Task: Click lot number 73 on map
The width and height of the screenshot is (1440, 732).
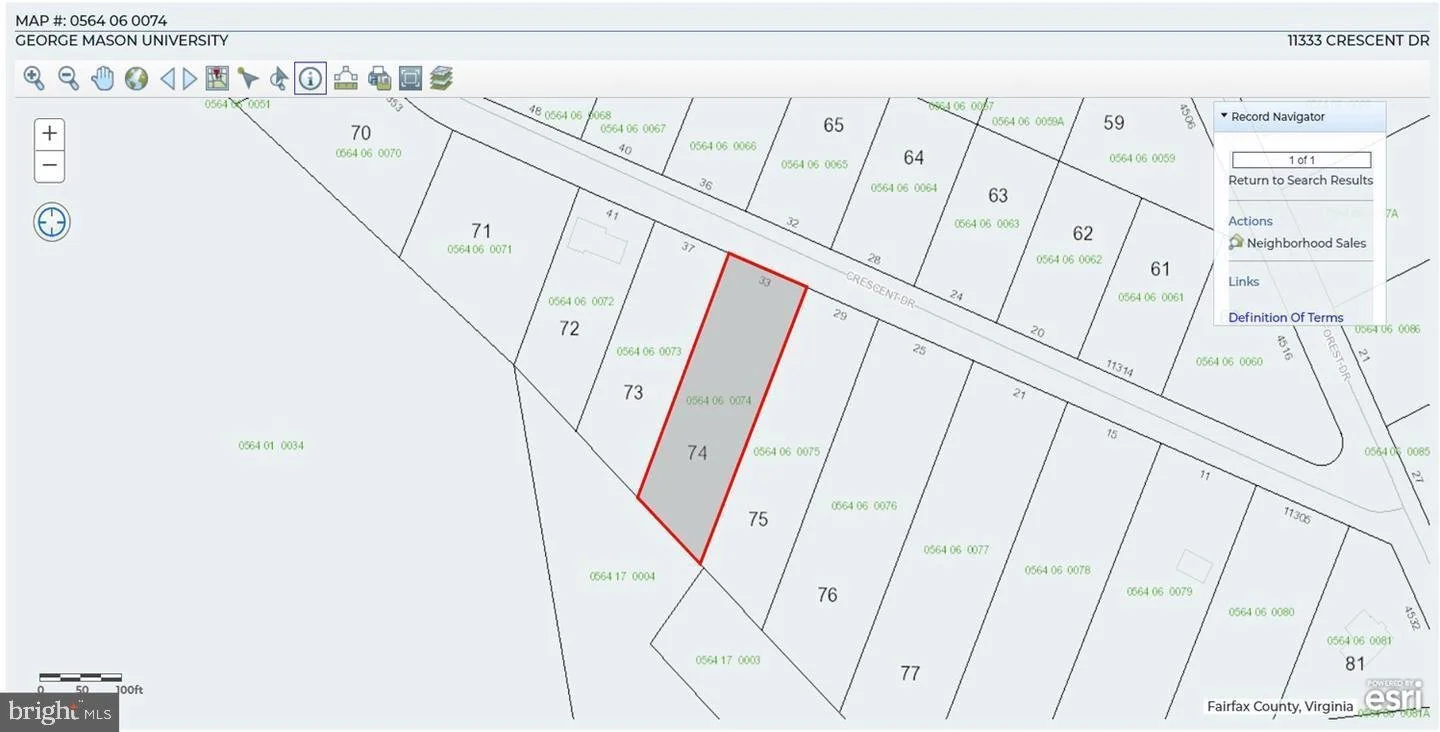Action: coord(633,392)
